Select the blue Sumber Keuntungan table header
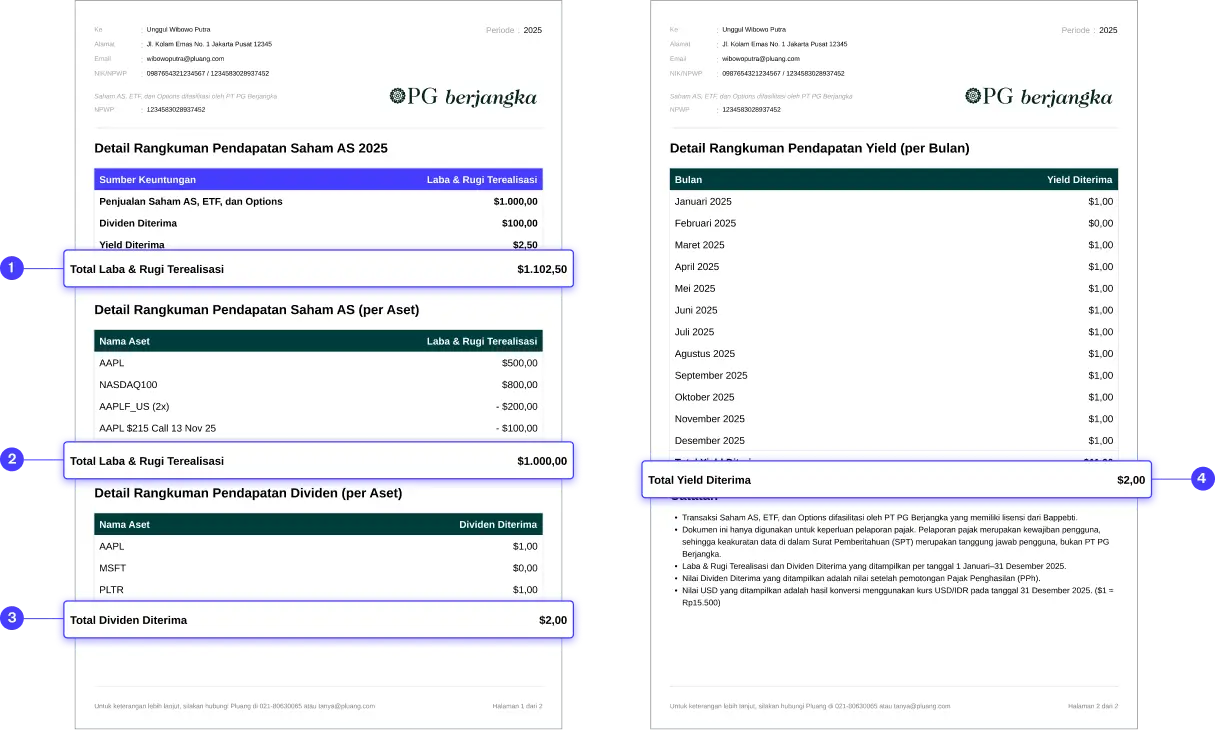 tap(318, 180)
